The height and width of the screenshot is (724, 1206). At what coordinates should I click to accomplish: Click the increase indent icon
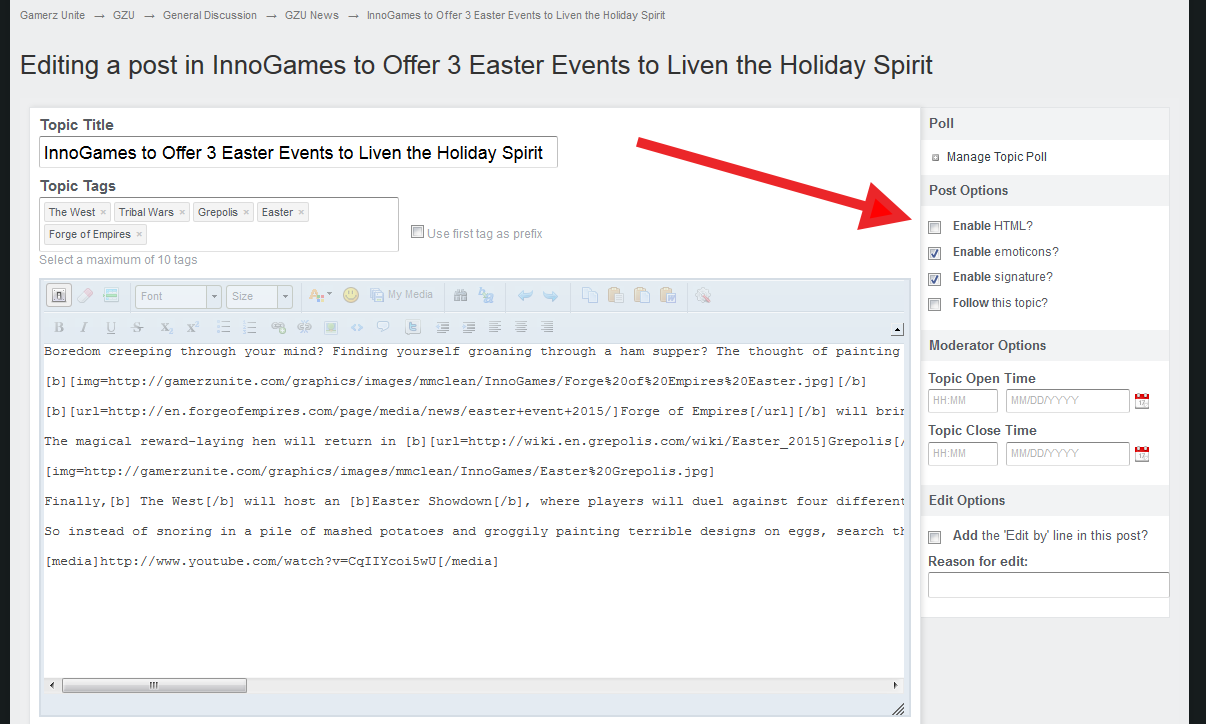point(469,327)
